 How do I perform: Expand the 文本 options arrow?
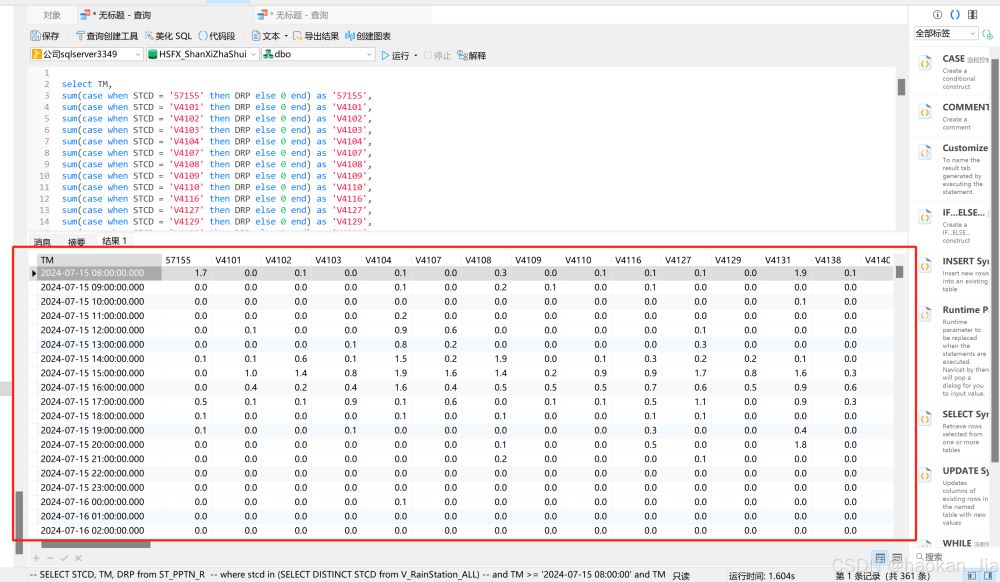[286, 36]
